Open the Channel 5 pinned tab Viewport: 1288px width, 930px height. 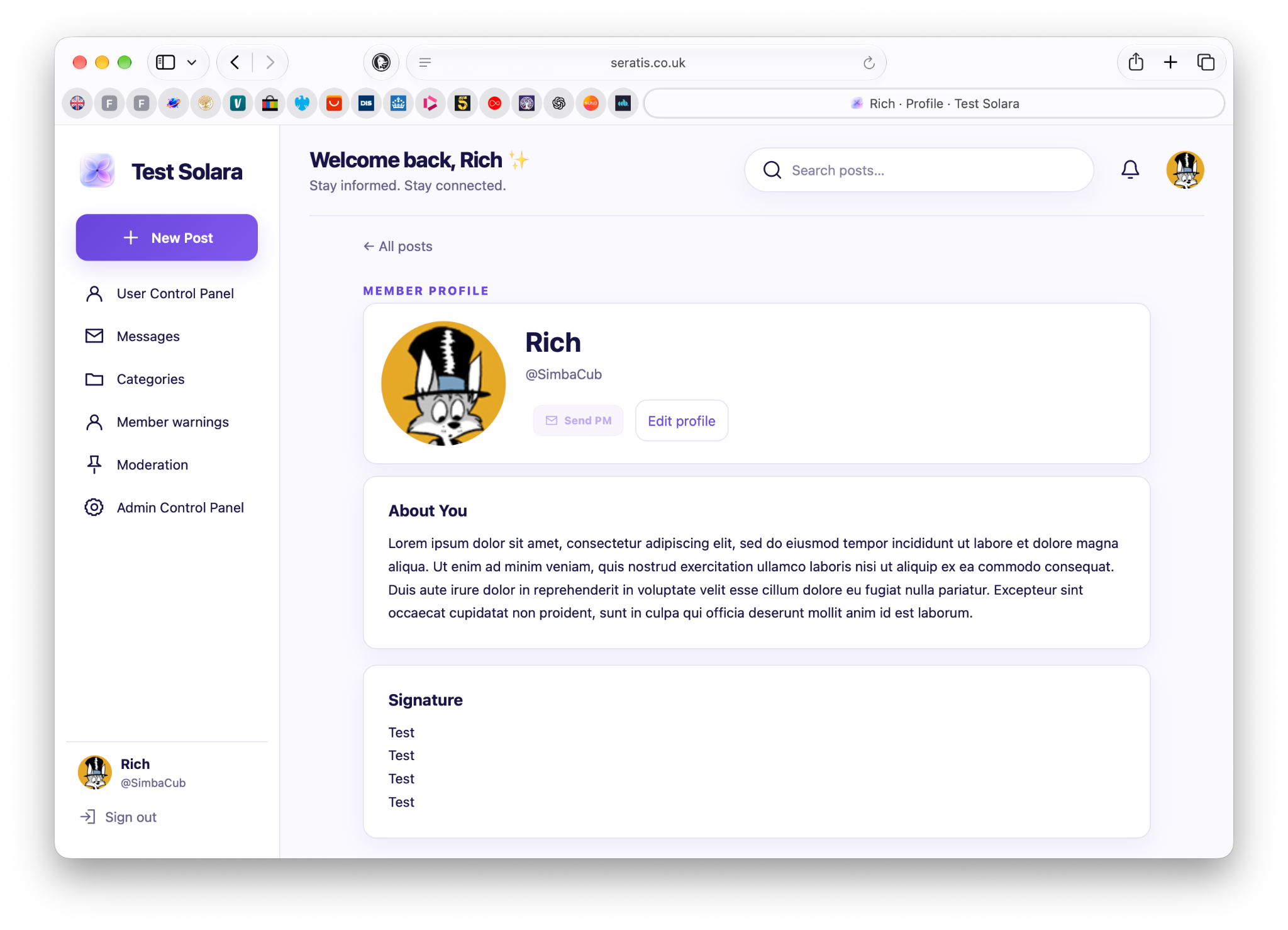tap(462, 103)
